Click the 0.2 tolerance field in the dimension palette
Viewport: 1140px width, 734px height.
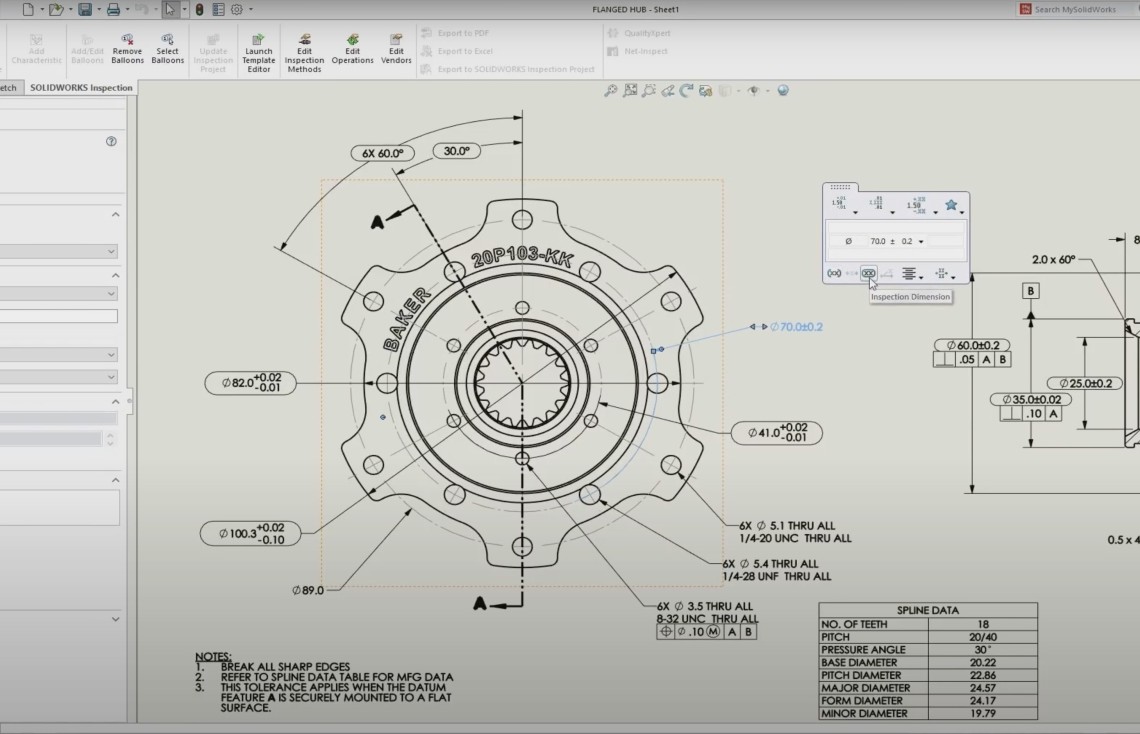907,241
